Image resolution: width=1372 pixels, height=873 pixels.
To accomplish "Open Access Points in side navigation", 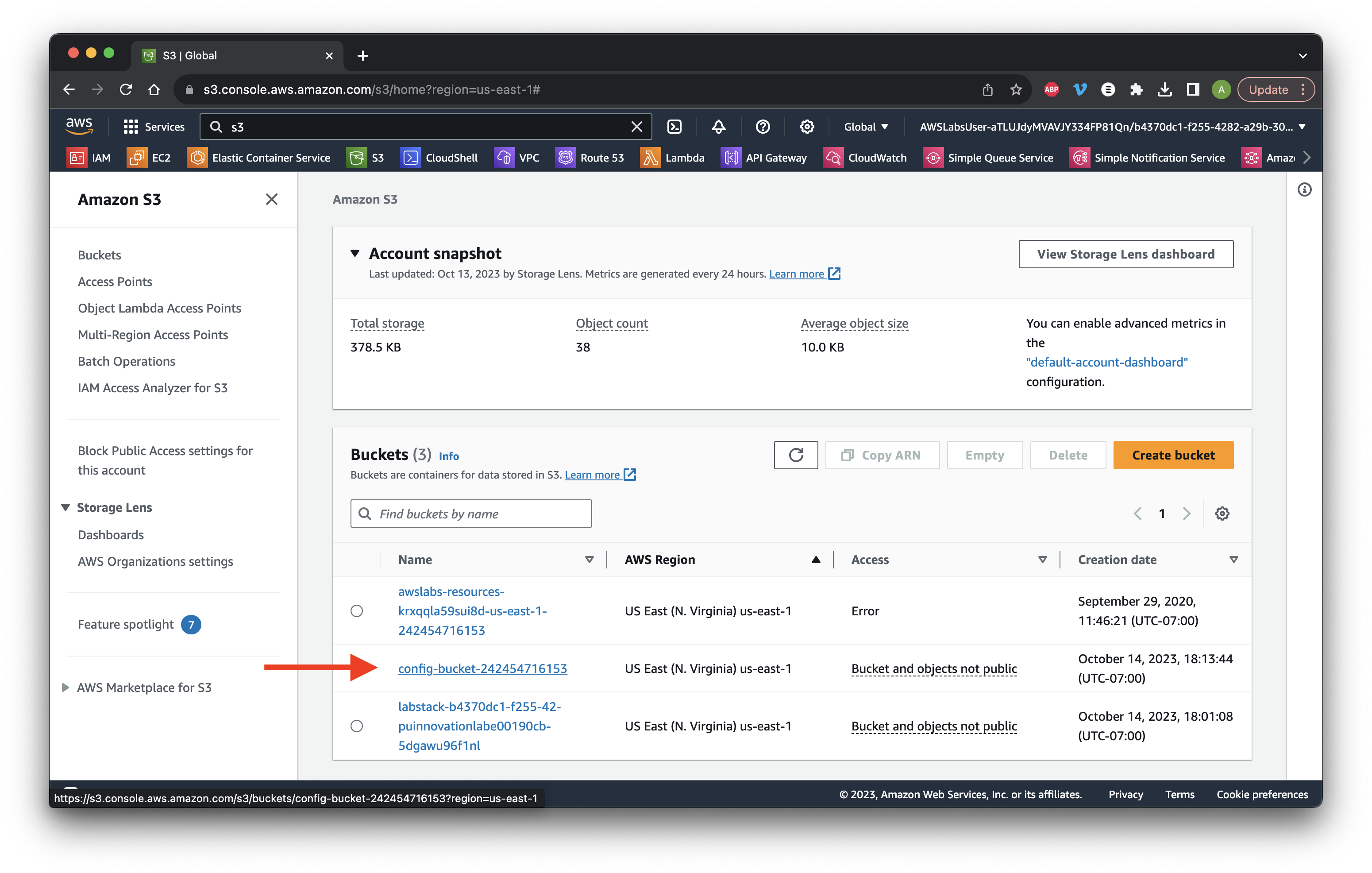I will click(x=115, y=282).
